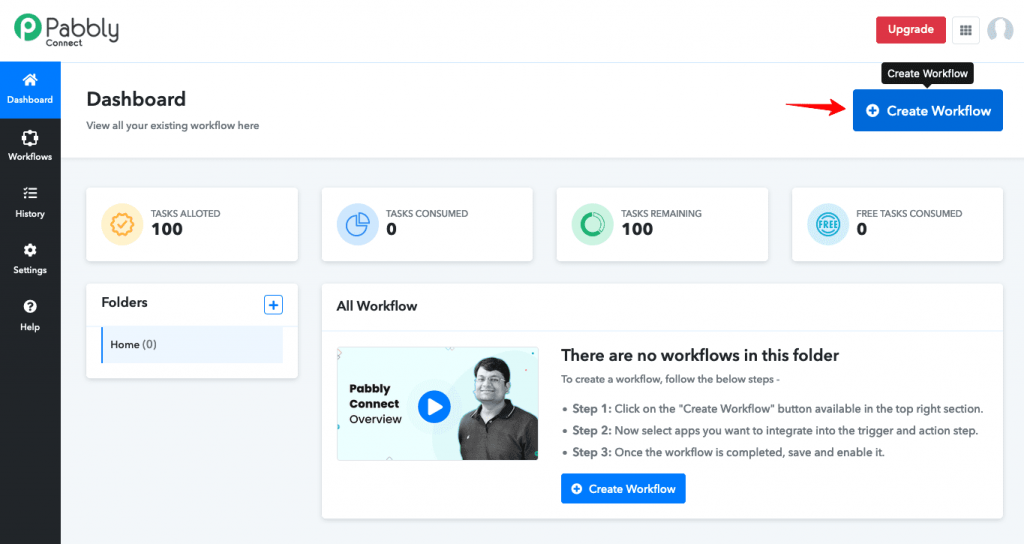This screenshot has height=544, width=1024.
Task: Click the Dashboard heading text
Action: click(x=136, y=99)
